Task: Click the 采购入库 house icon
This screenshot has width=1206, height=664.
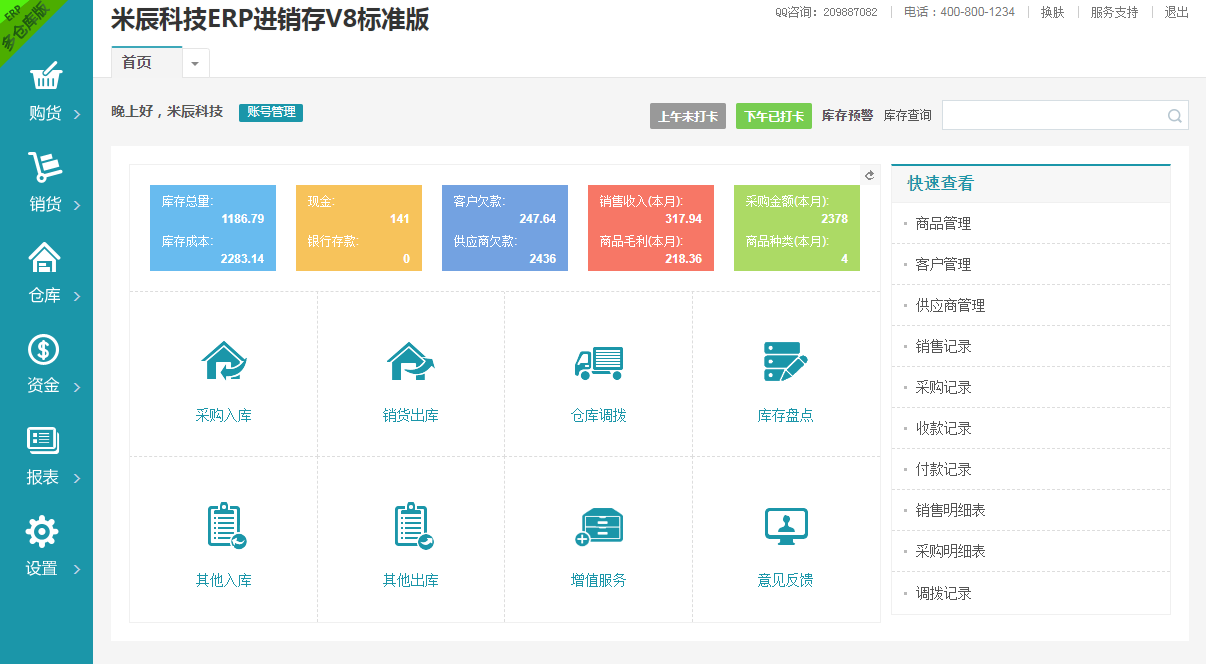Action: click(x=223, y=361)
